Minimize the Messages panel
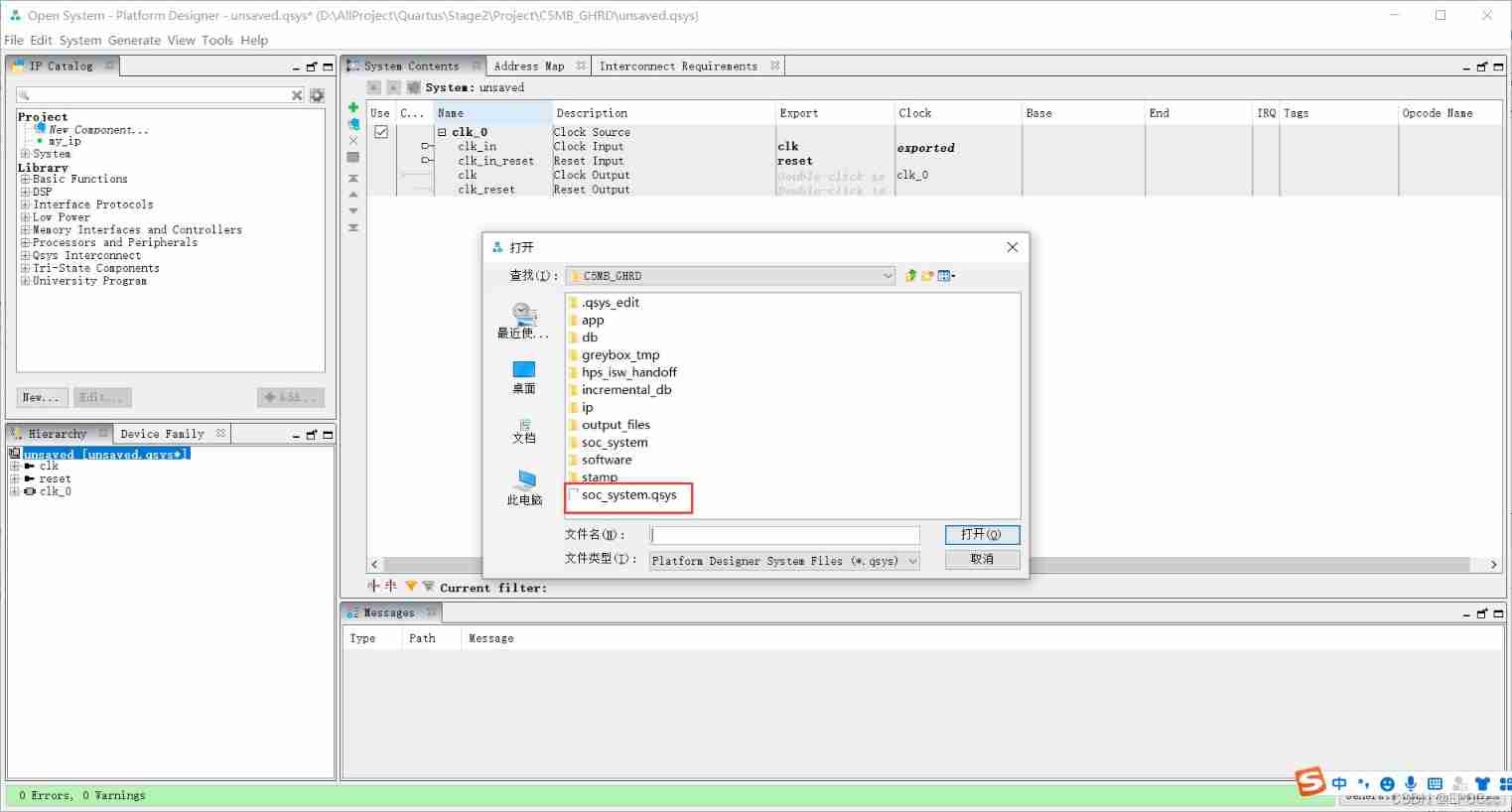Screen dimensions: 1512x812 1466,614
